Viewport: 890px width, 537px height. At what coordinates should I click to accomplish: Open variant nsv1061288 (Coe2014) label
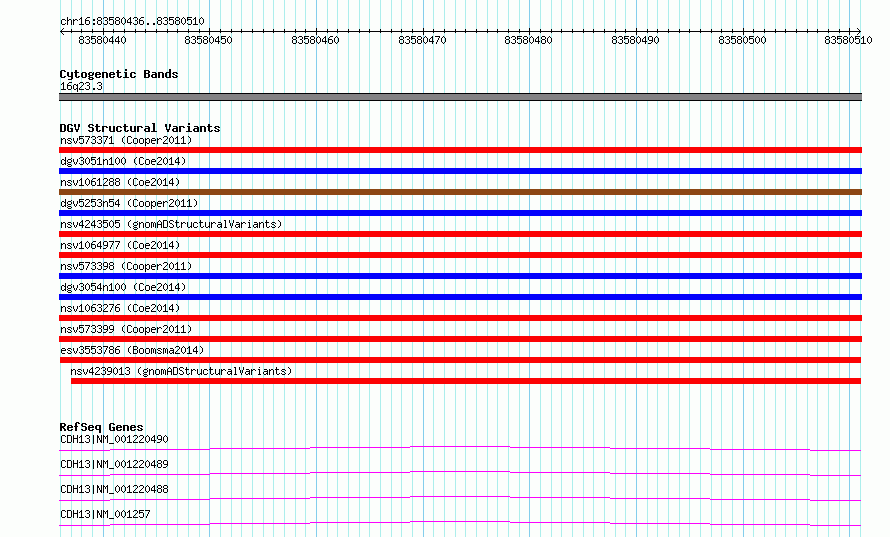120,182
